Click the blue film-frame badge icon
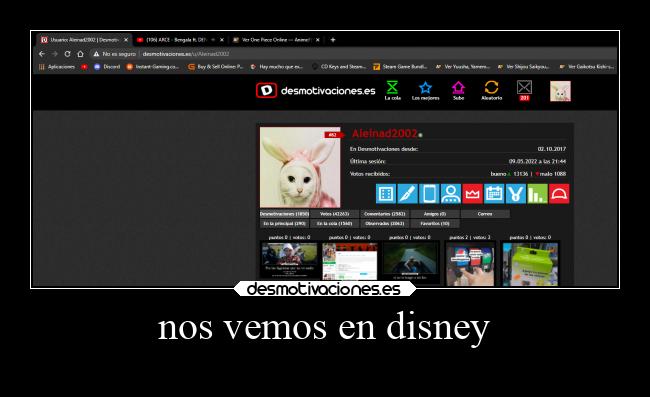Viewport: 650px width, 397px height. pos(386,194)
